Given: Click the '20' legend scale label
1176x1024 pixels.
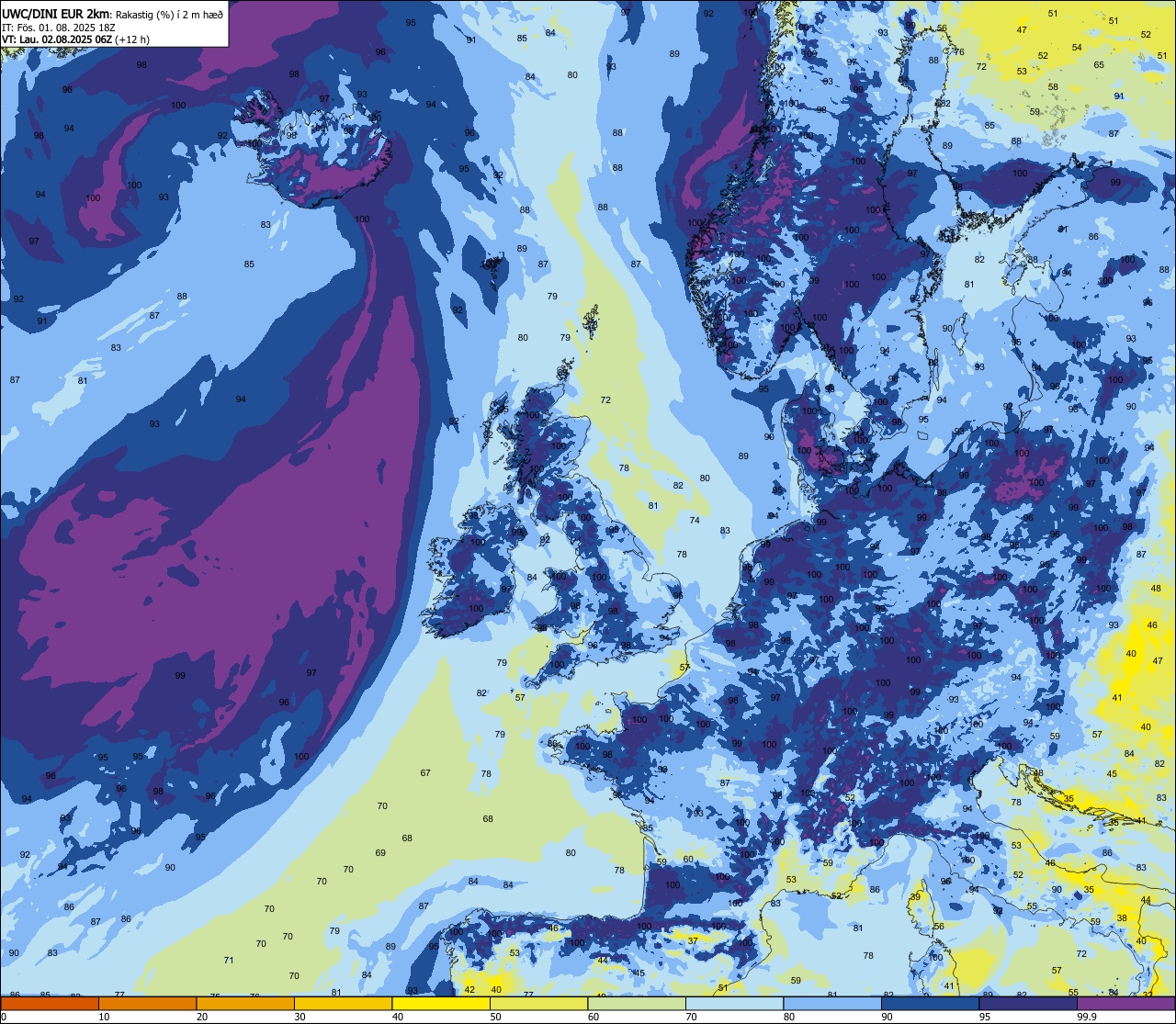Looking at the screenshot, I should click(x=202, y=1017).
